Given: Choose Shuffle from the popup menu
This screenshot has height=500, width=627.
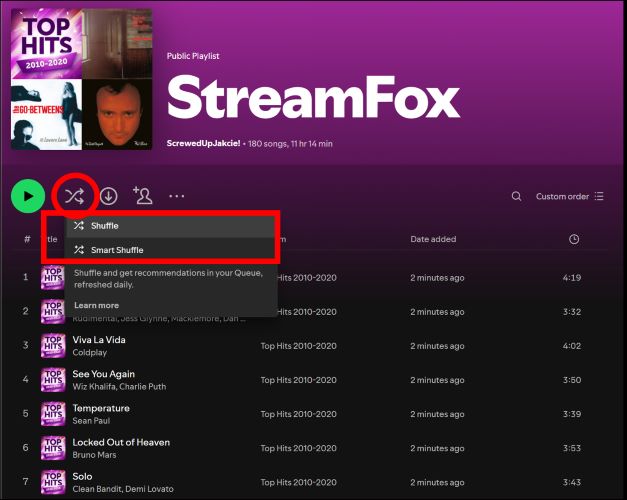Looking at the screenshot, I should (170, 226).
